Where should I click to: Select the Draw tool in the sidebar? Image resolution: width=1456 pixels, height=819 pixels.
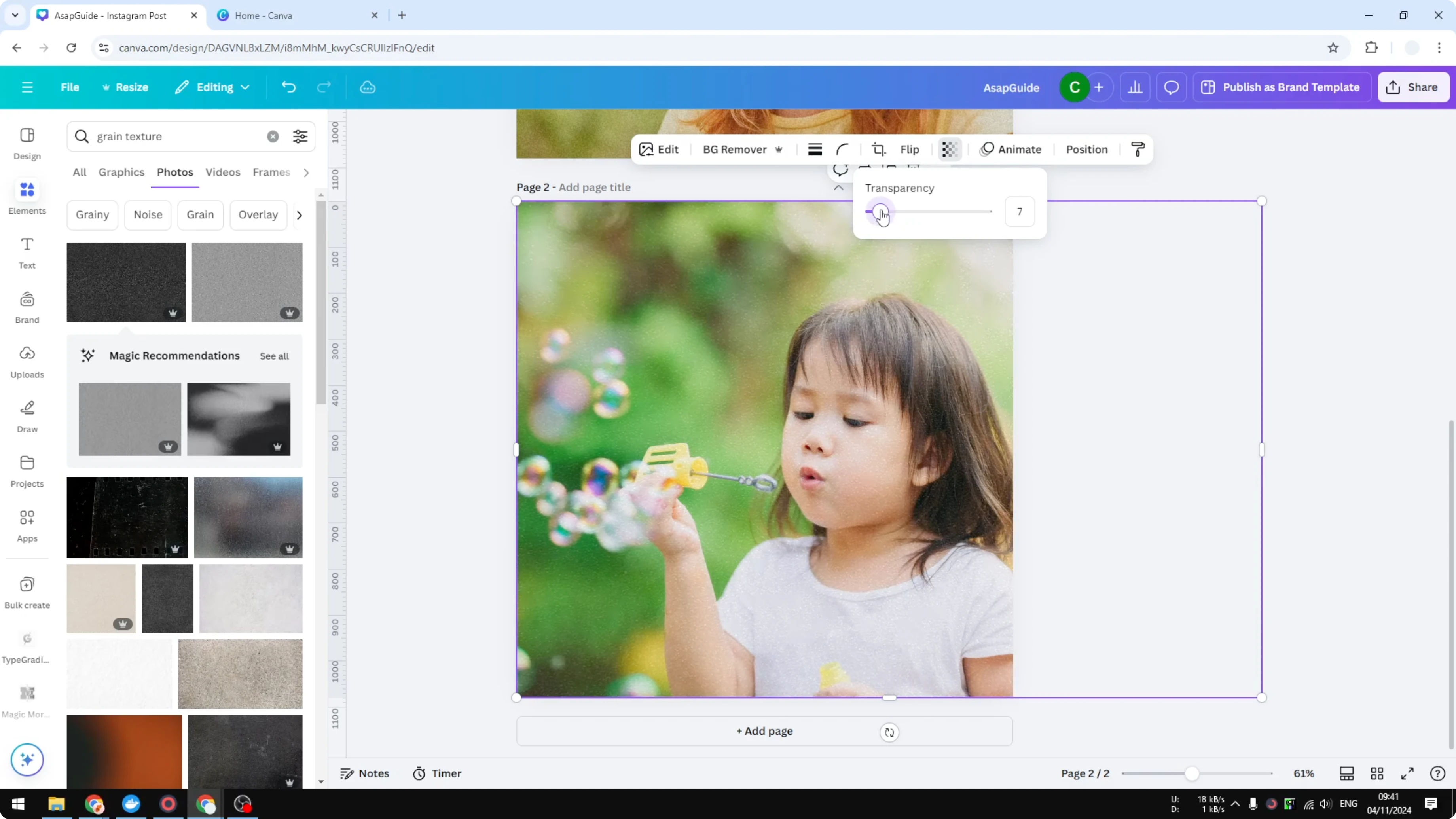point(27,415)
